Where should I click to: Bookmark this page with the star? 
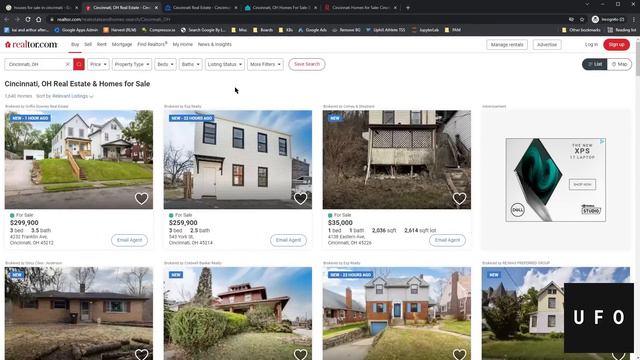[x=582, y=19]
